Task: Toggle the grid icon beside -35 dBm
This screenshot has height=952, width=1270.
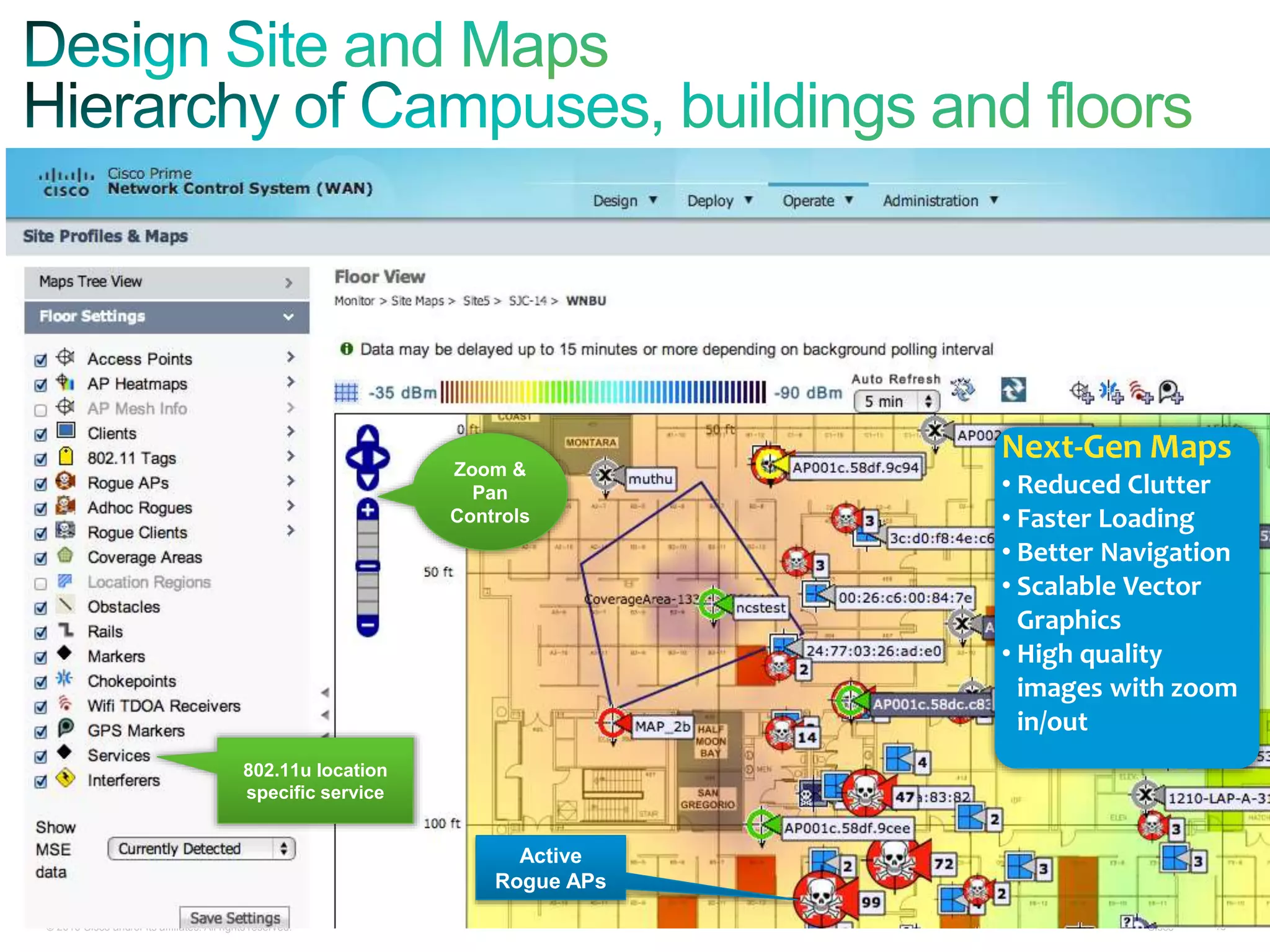Action: point(346,392)
